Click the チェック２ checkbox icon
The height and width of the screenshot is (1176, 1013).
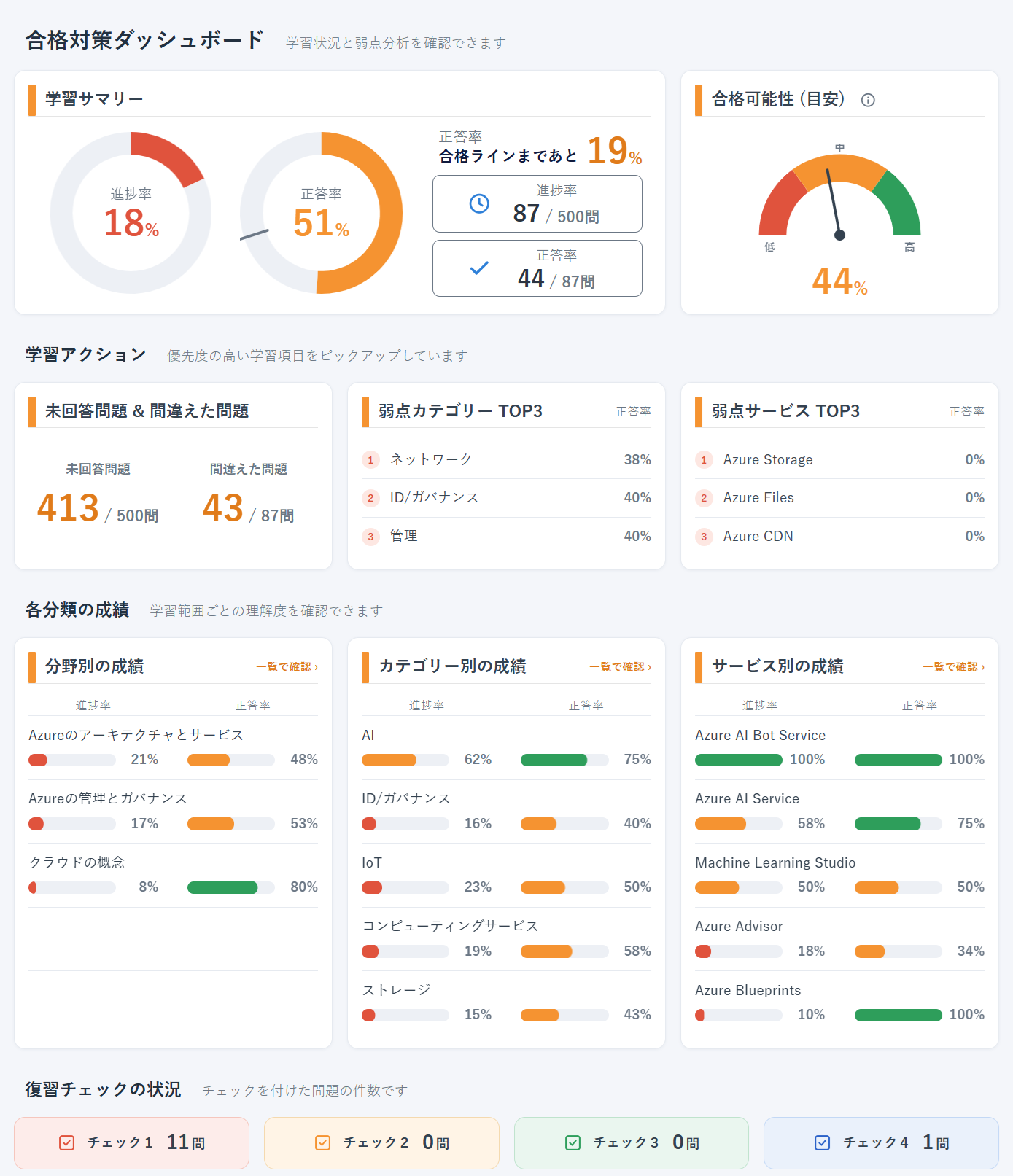322,1142
